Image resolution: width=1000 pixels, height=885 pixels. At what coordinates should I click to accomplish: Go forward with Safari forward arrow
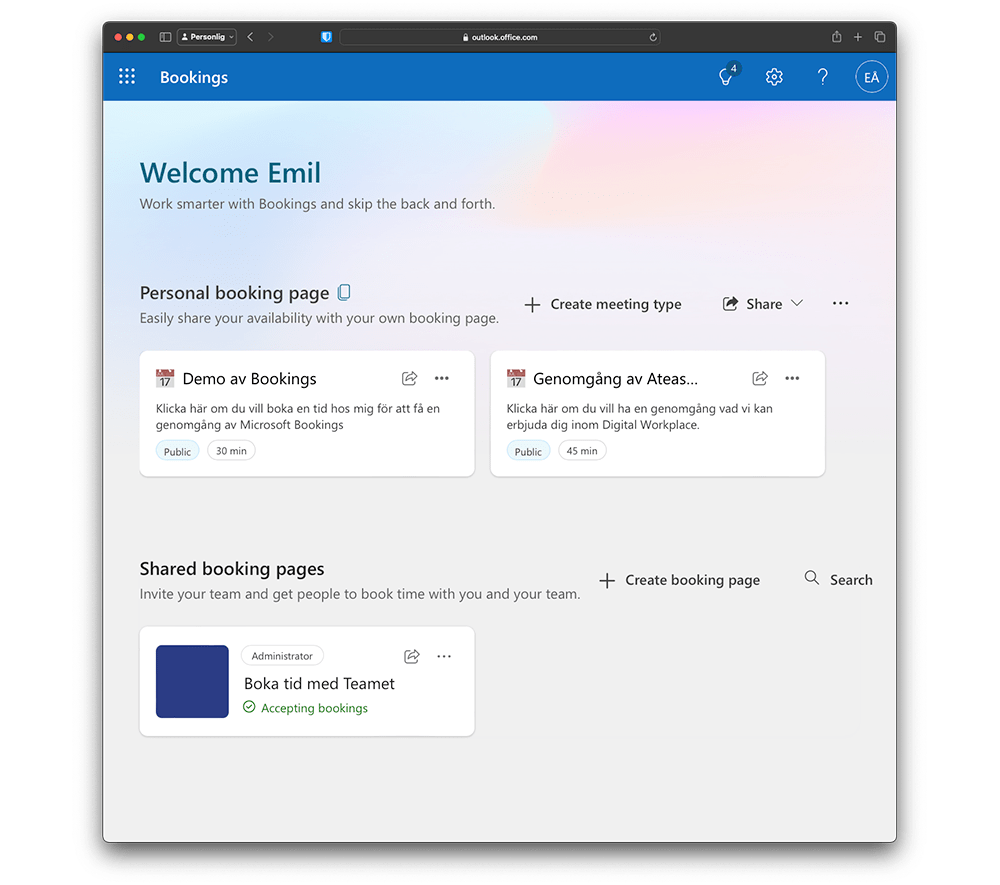270,37
